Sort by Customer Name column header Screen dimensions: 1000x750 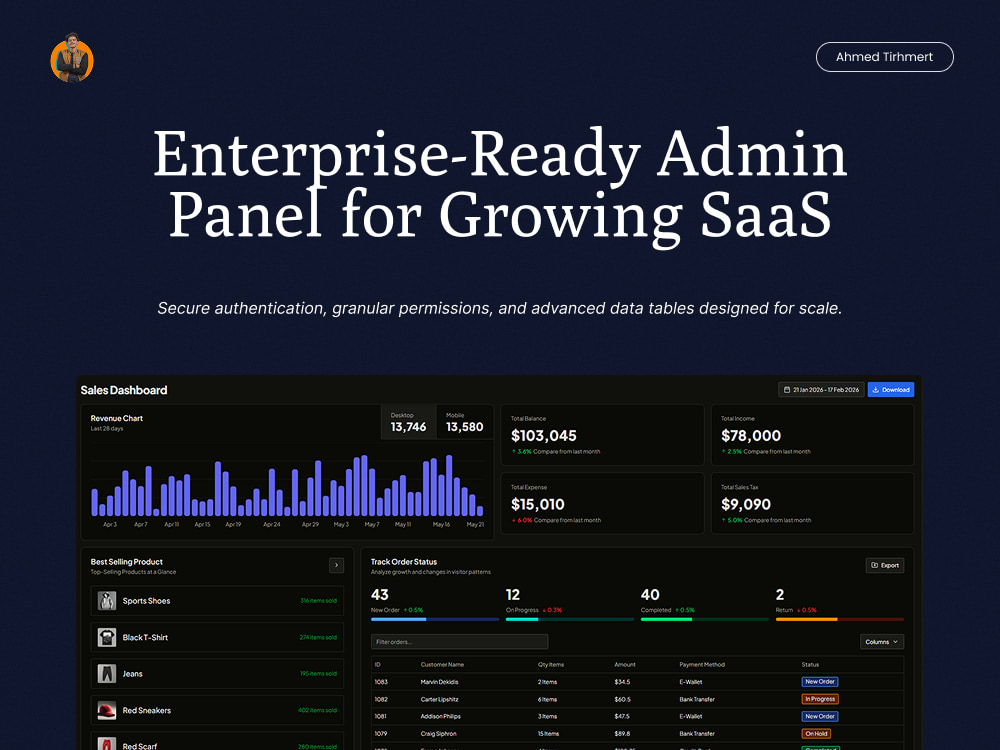point(442,665)
